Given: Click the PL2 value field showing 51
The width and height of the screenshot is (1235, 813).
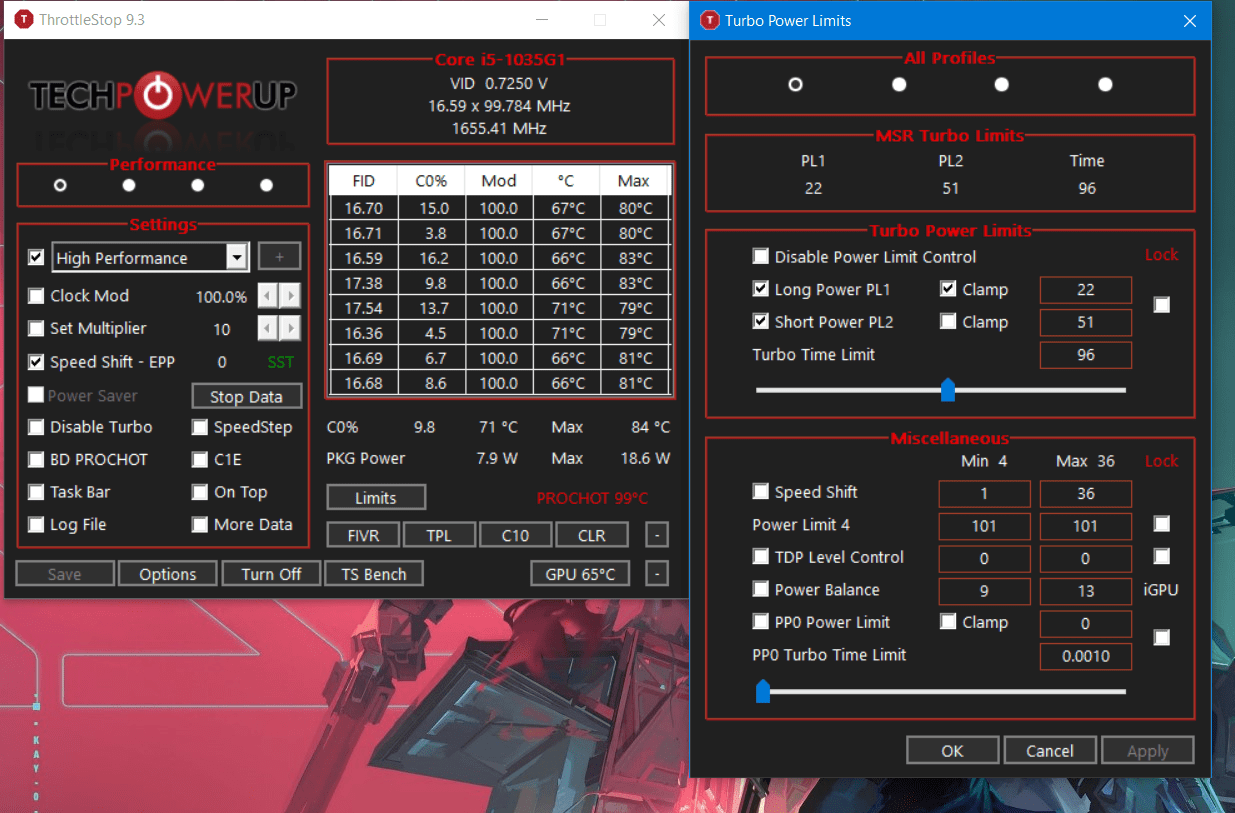Looking at the screenshot, I should pos(1085,322).
